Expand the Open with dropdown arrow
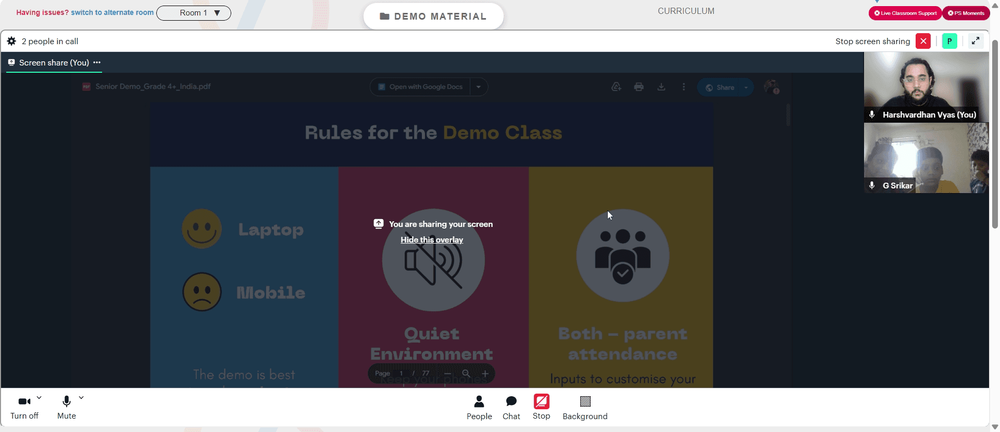 pyautogui.click(x=479, y=87)
